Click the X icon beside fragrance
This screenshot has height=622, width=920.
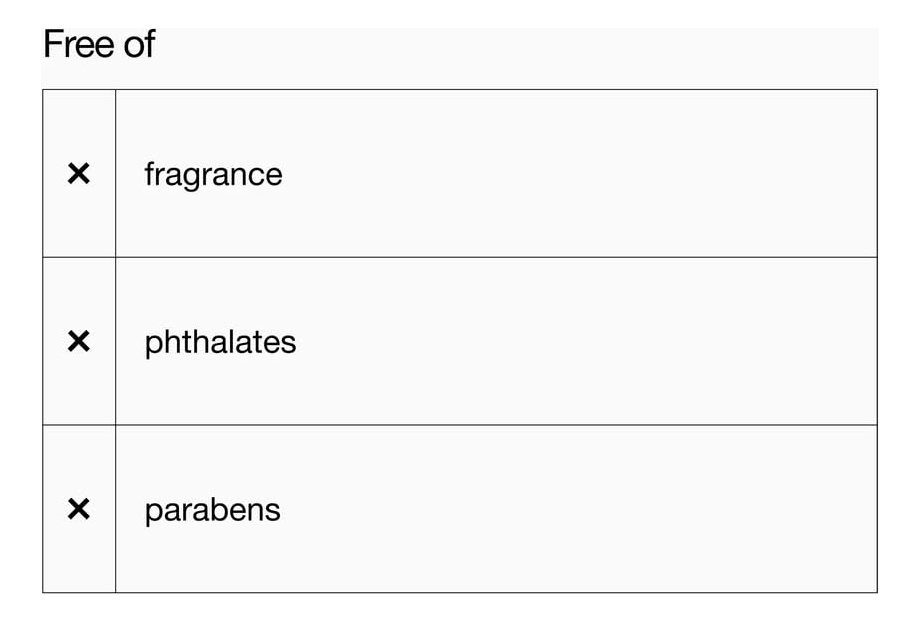tap(78, 174)
